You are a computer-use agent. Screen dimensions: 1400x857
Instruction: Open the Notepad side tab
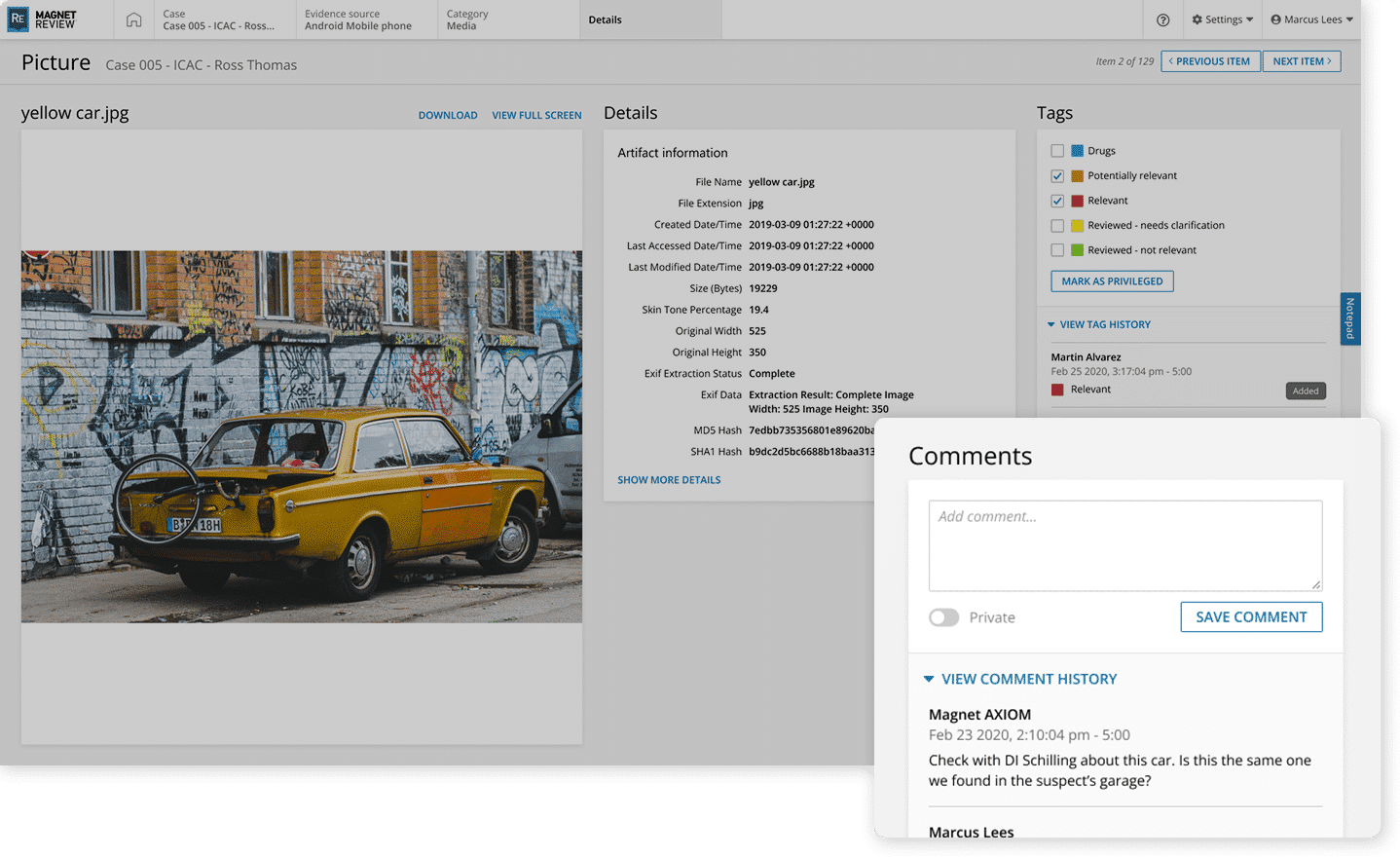click(1349, 318)
